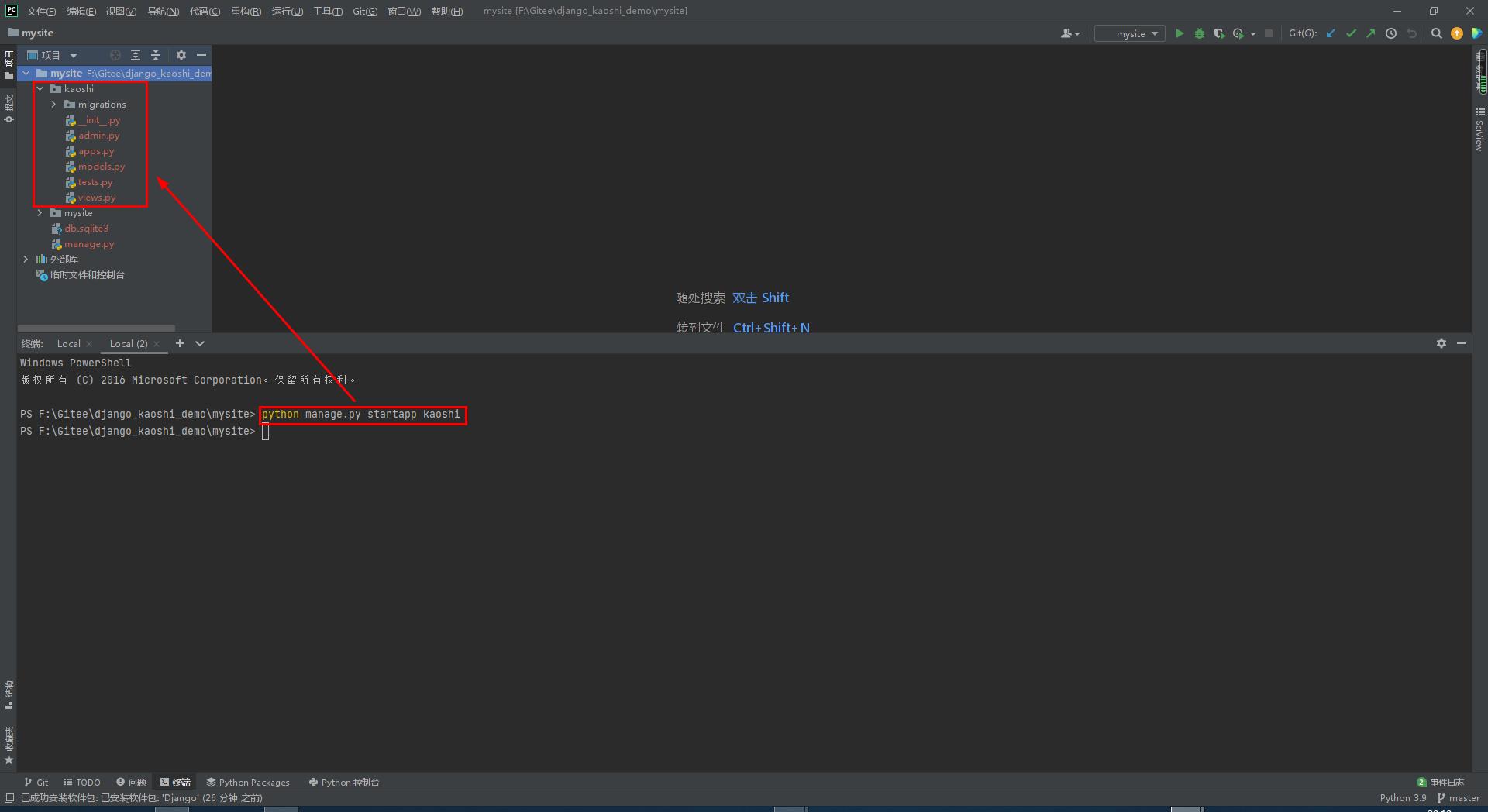Open Search Everywhere magnifier icon

point(1436,33)
